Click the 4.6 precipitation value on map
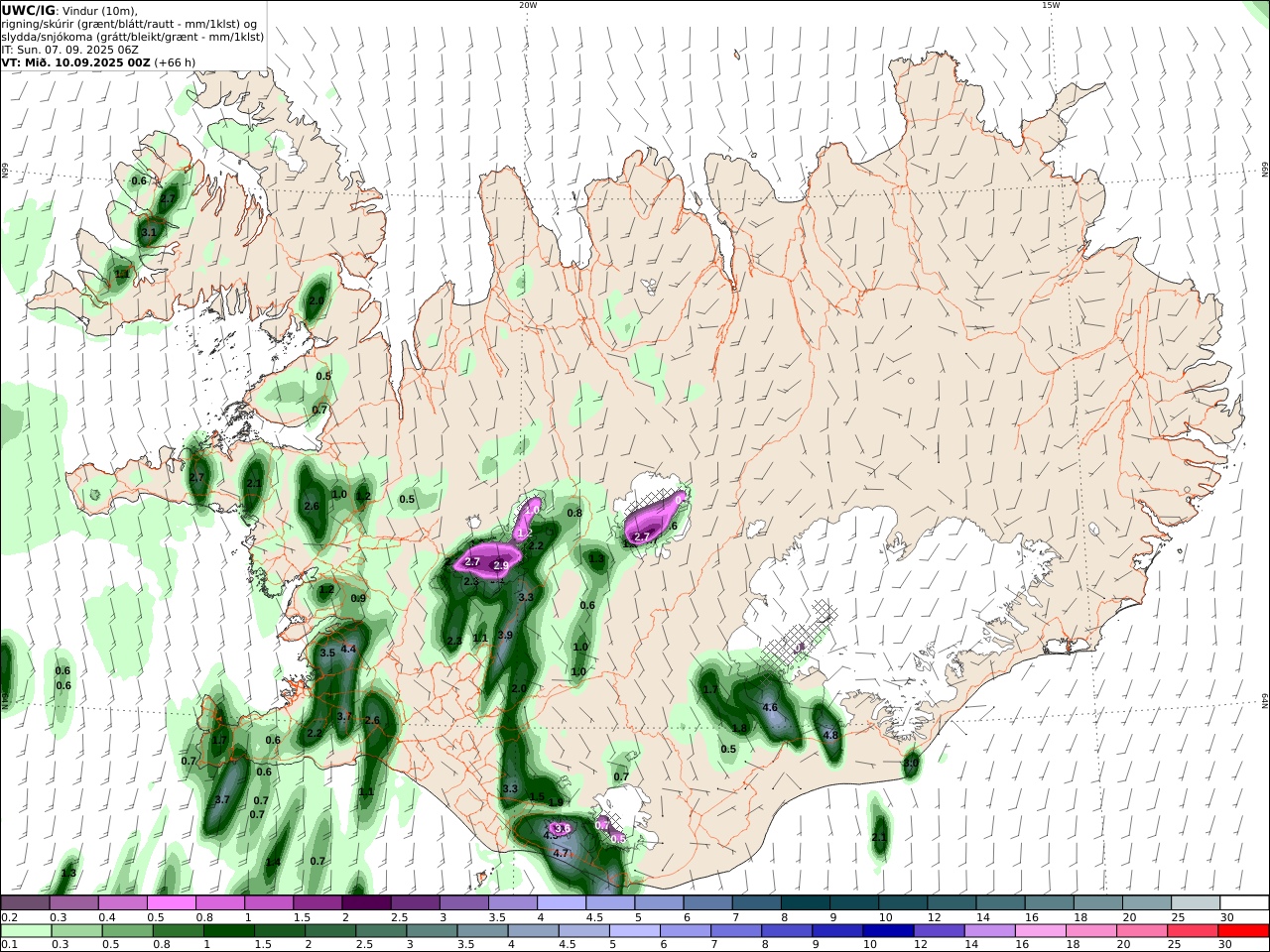 tap(770, 707)
